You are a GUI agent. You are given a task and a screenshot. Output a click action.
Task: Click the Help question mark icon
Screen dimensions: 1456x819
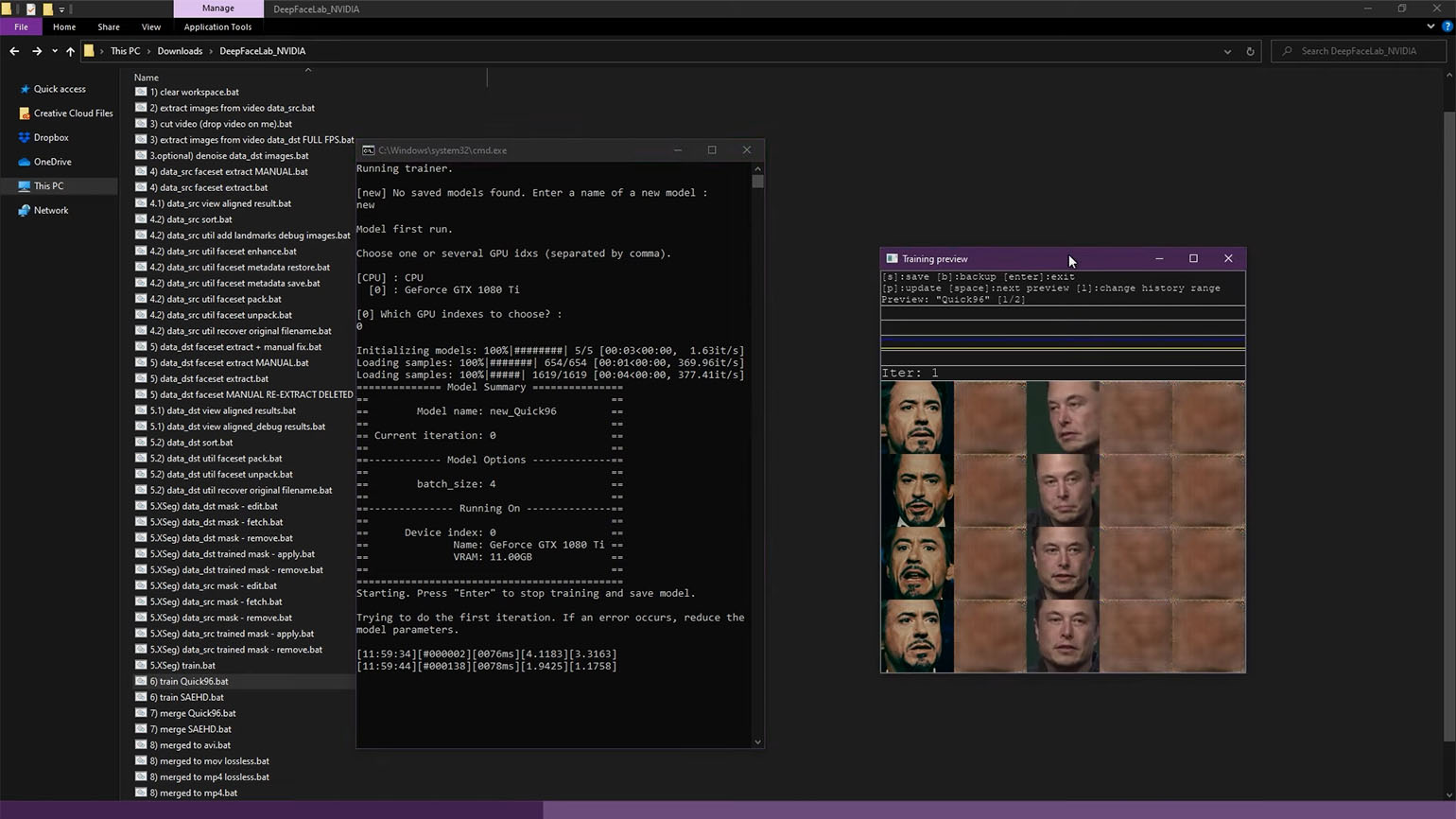1447,26
